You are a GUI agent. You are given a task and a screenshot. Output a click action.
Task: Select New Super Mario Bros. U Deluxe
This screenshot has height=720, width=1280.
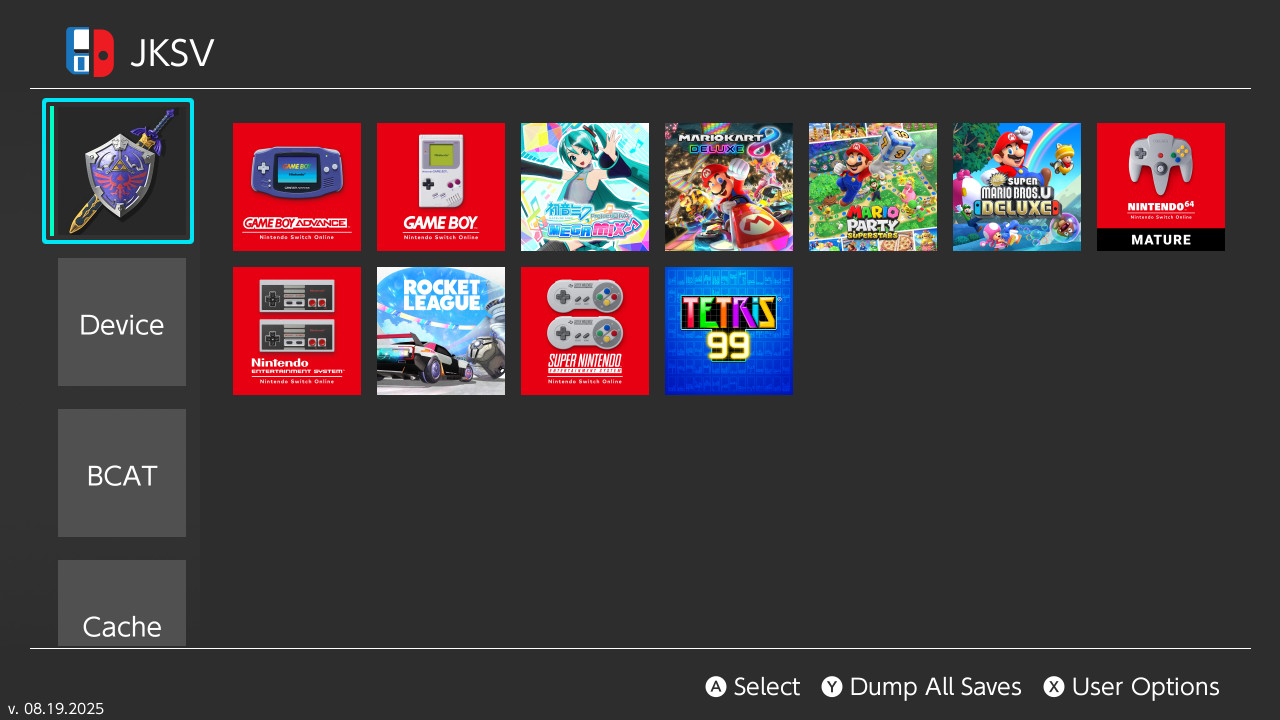pos(1017,187)
